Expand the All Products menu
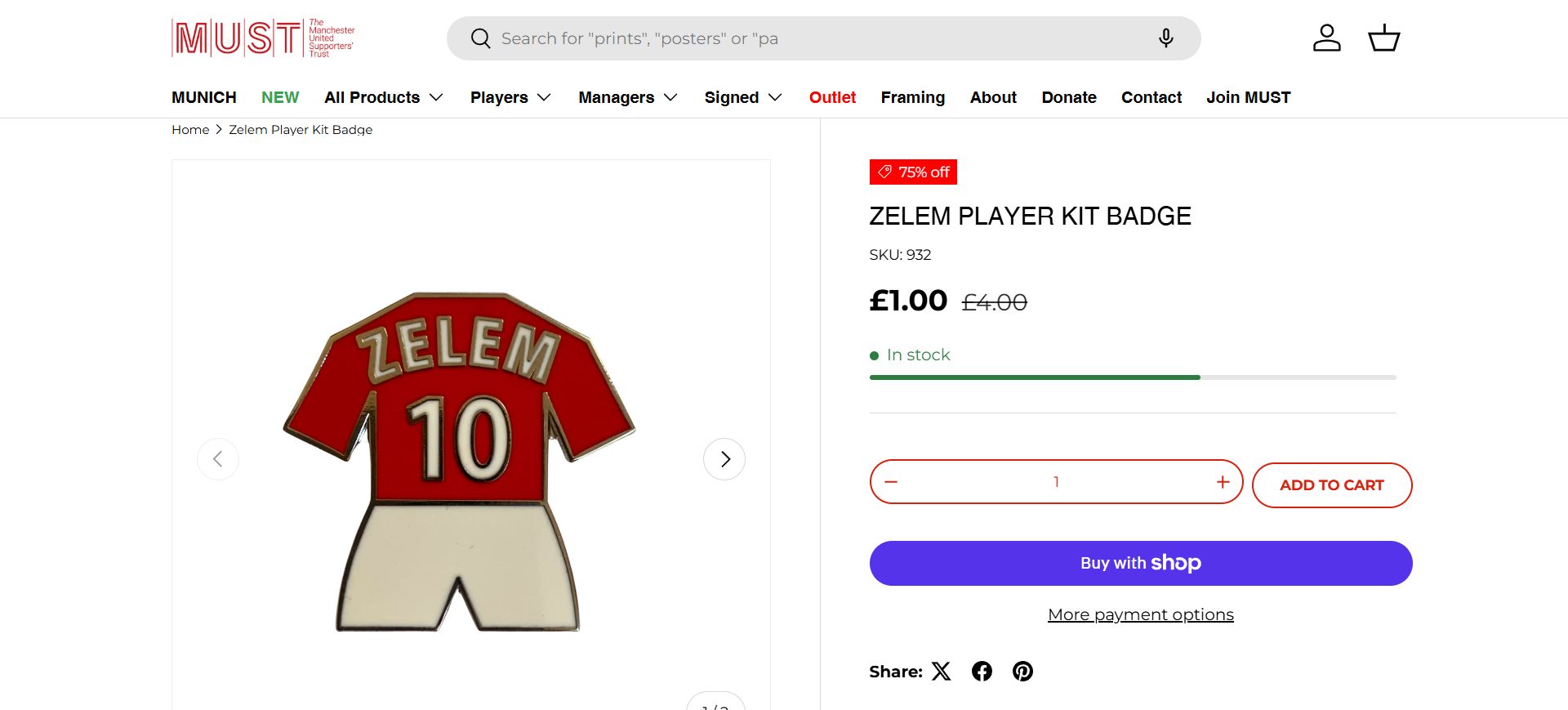This screenshot has width=1568, height=710. [383, 97]
